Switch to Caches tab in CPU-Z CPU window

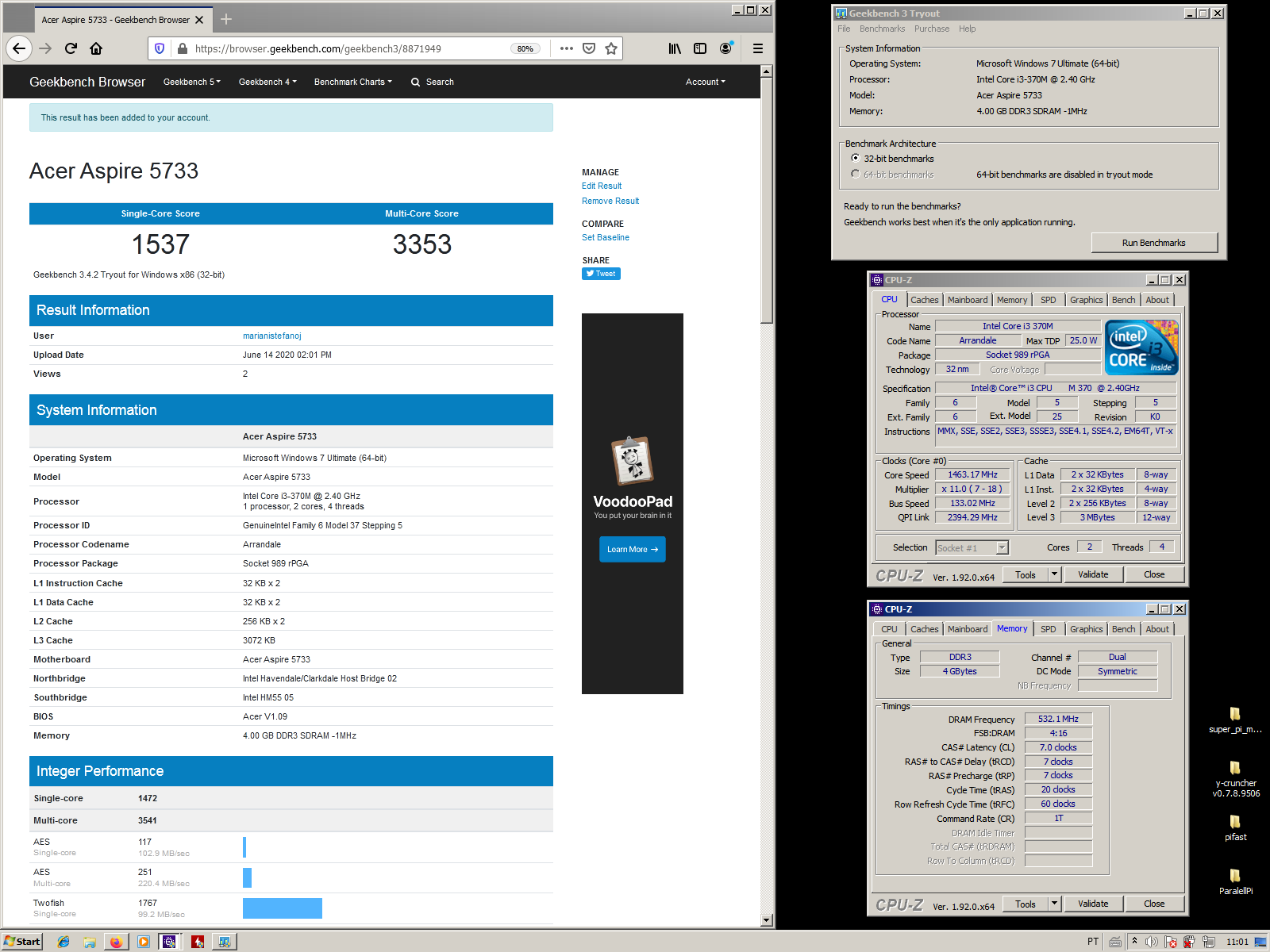click(x=925, y=300)
